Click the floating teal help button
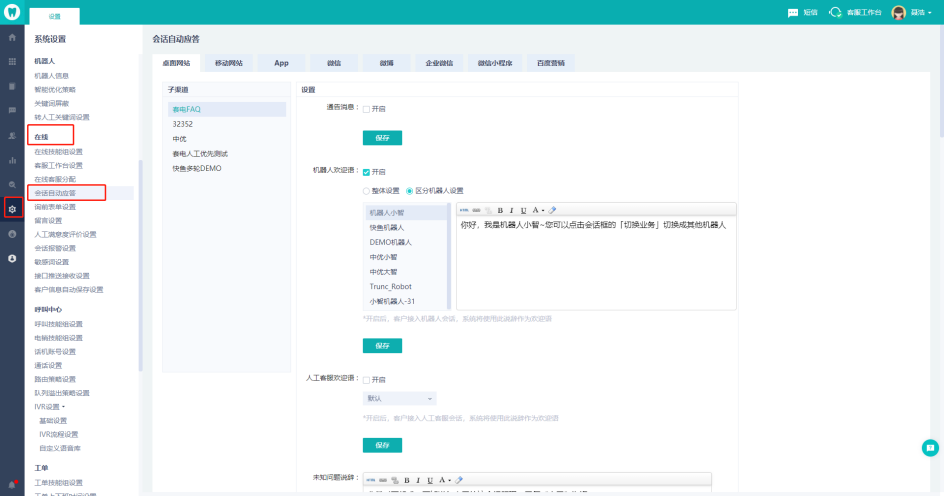This screenshot has height=496, width=944. (x=930, y=448)
